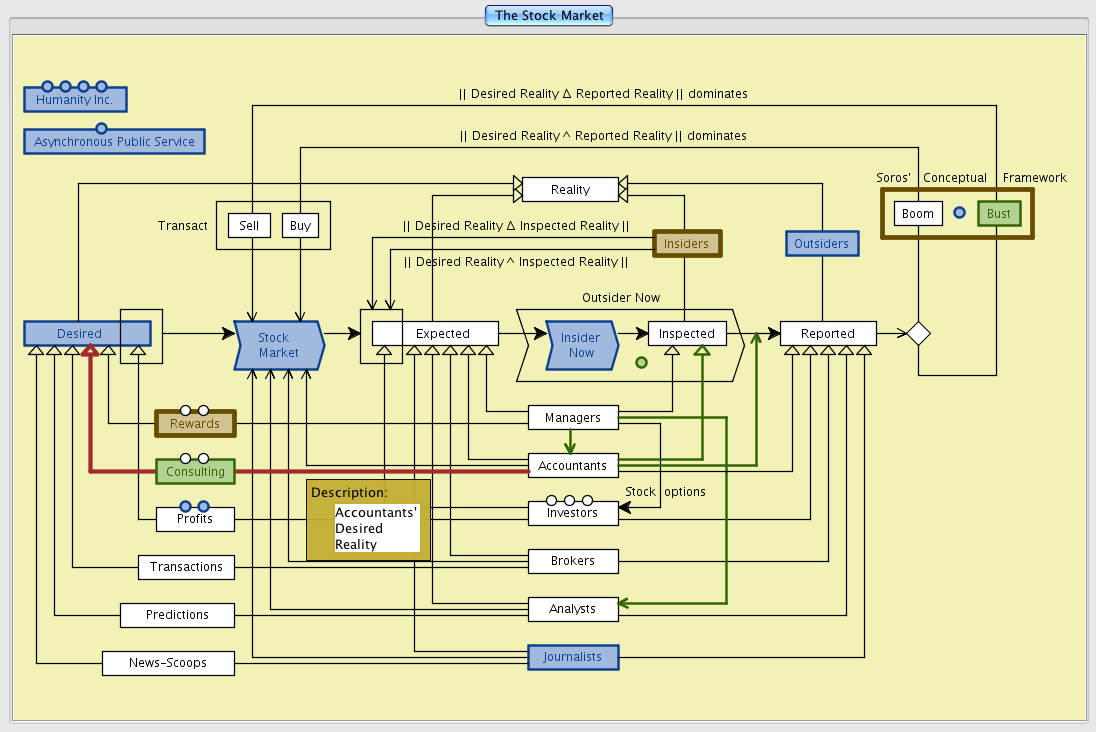Click the Sell transaction box
1096x732 pixels.
pos(249,225)
